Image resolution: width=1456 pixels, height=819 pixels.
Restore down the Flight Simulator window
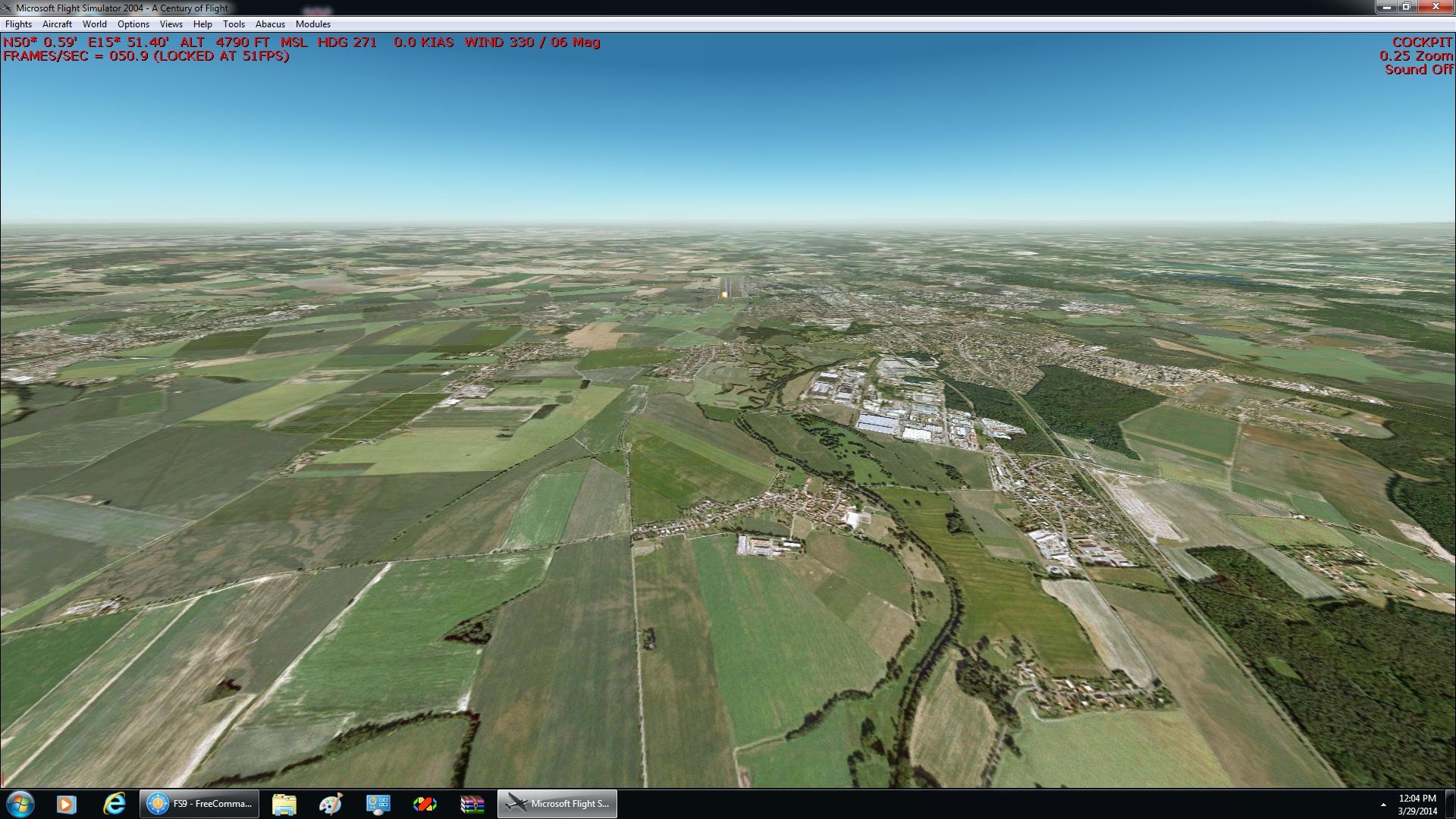(x=1407, y=7)
